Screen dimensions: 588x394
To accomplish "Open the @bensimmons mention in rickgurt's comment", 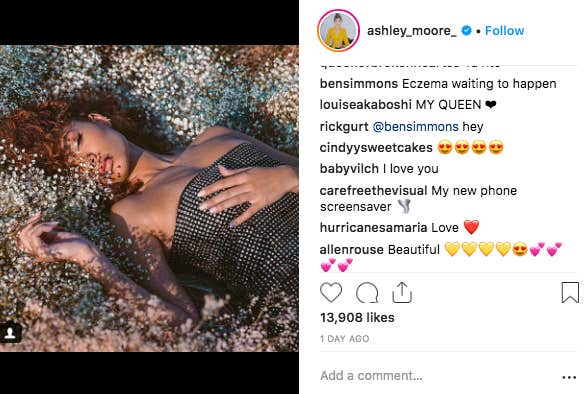I will [416, 127].
